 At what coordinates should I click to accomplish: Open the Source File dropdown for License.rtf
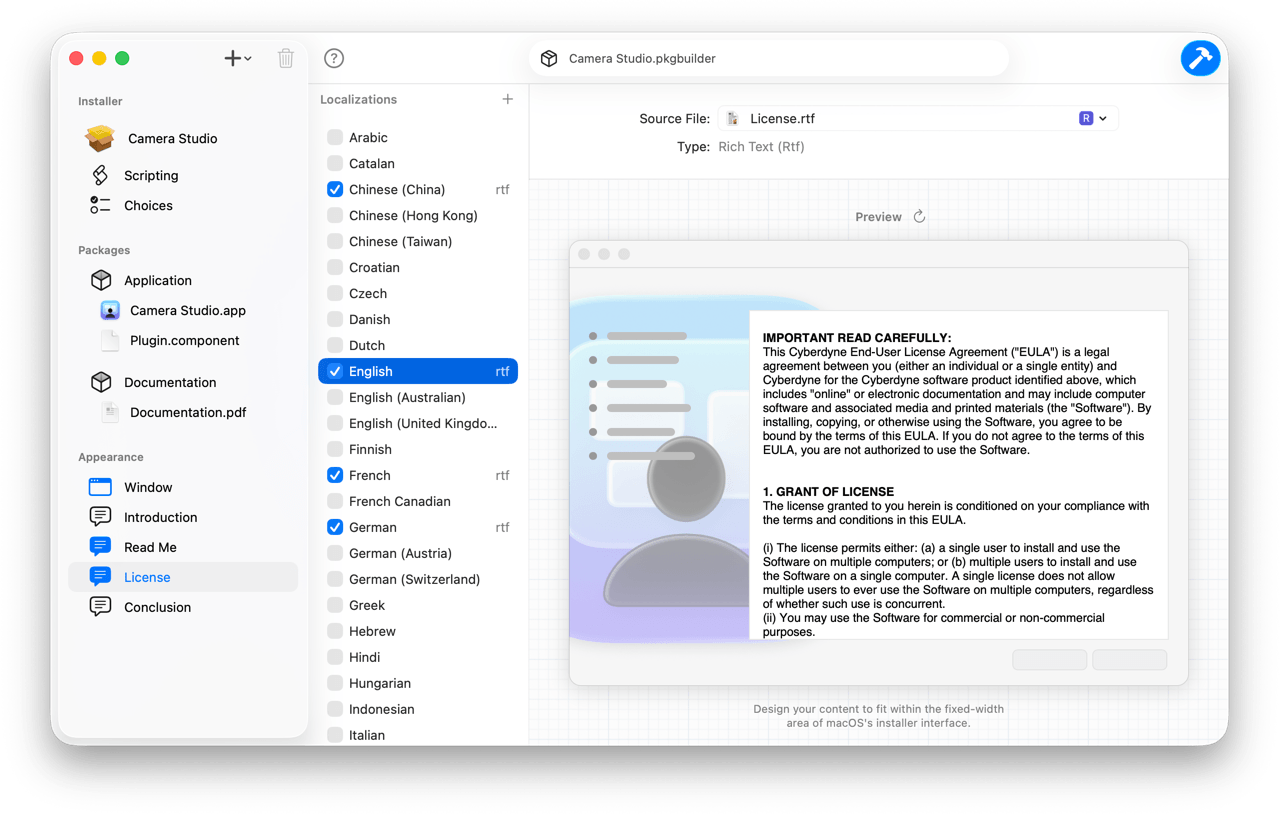[x=1103, y=117]
